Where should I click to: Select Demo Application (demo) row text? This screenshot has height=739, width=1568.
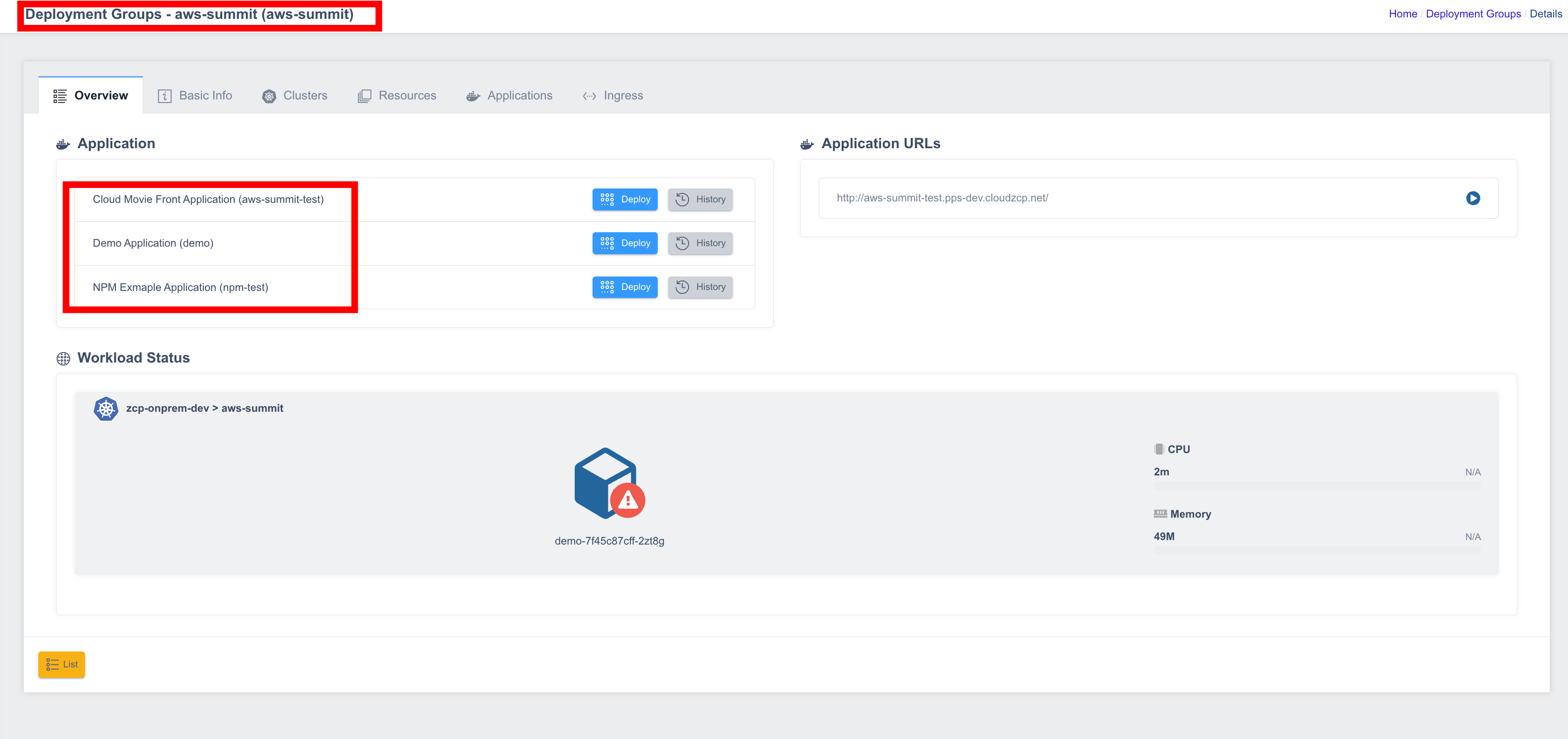(153, 244)
